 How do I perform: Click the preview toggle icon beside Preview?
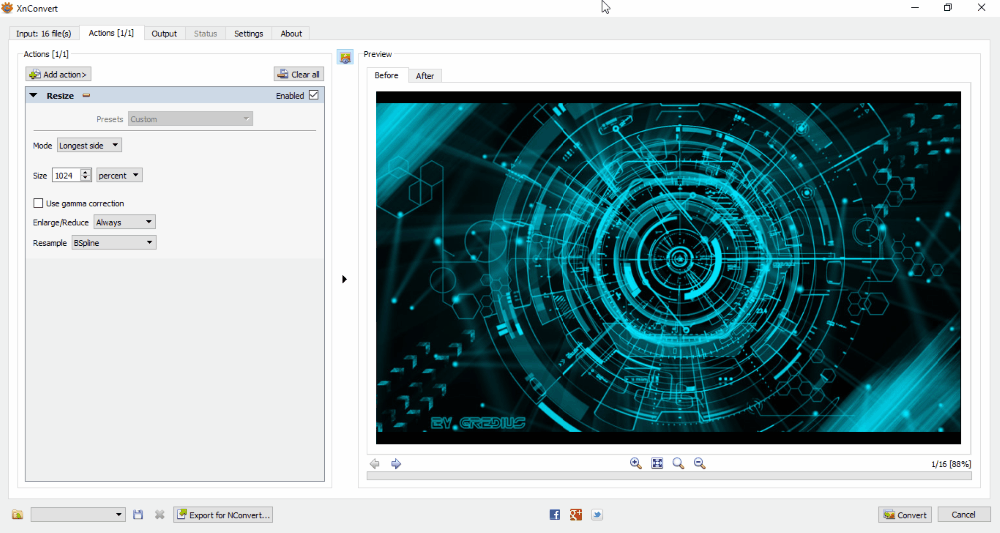click(x=345, y=57)
